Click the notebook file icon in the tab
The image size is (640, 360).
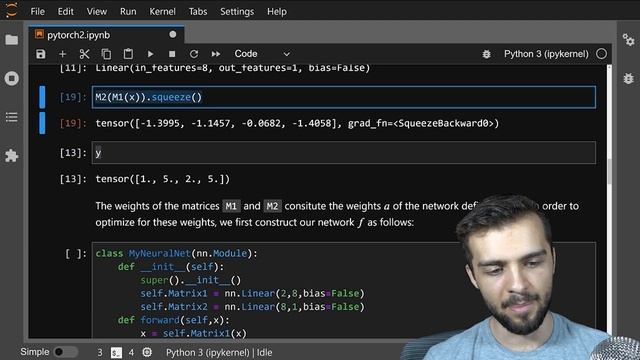point(39,34)
